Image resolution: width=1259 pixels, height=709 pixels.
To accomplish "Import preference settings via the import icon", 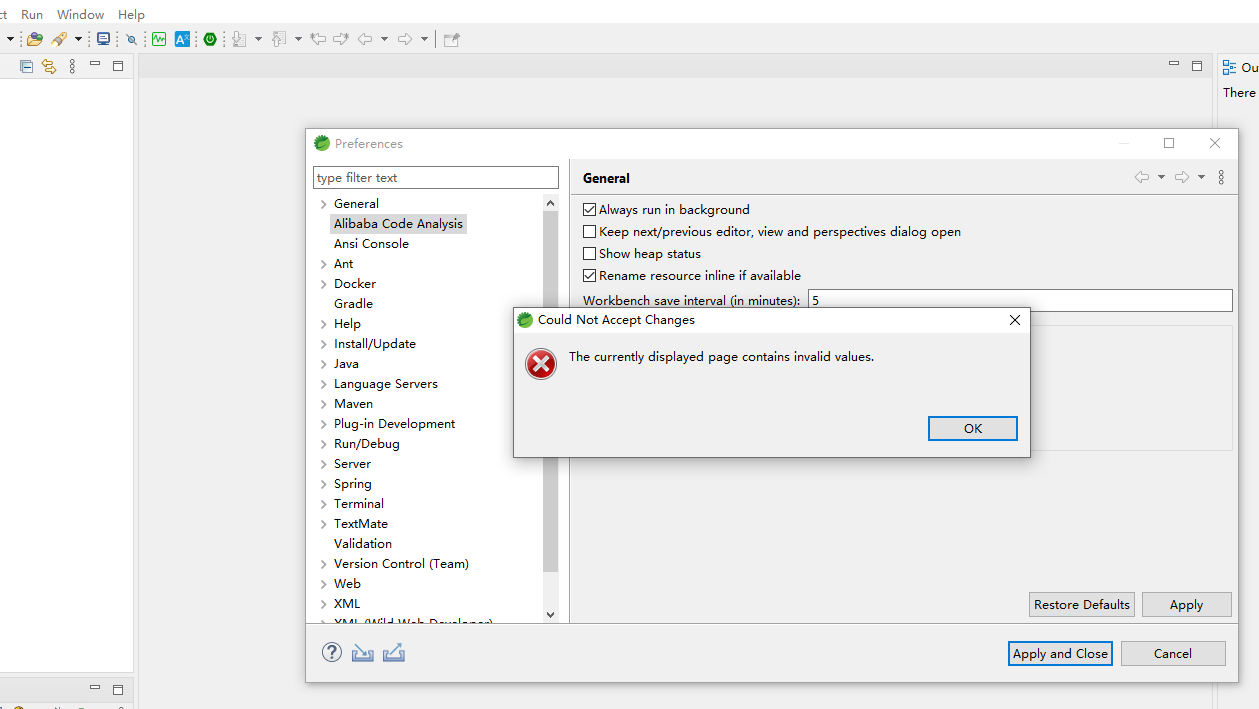I will (362, 652).
